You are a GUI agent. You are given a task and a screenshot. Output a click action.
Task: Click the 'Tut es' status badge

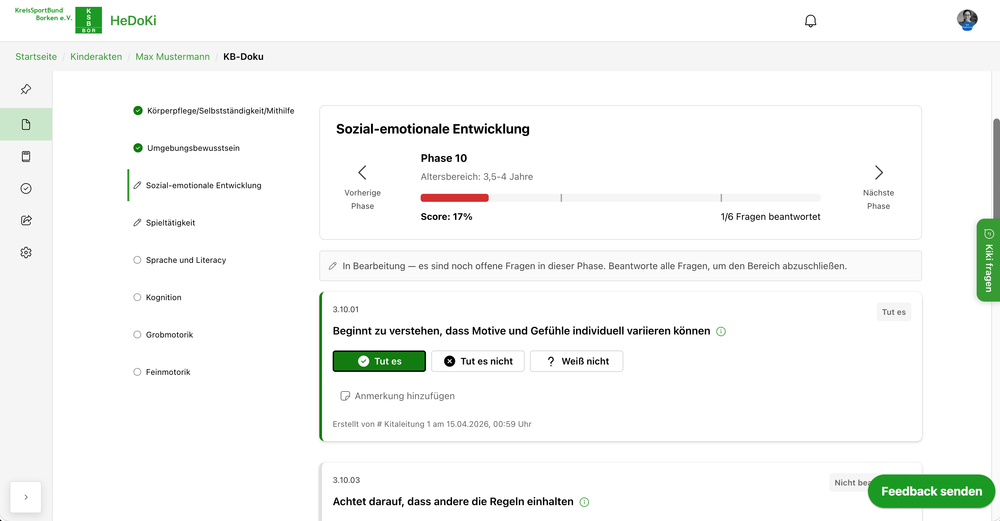893,312
